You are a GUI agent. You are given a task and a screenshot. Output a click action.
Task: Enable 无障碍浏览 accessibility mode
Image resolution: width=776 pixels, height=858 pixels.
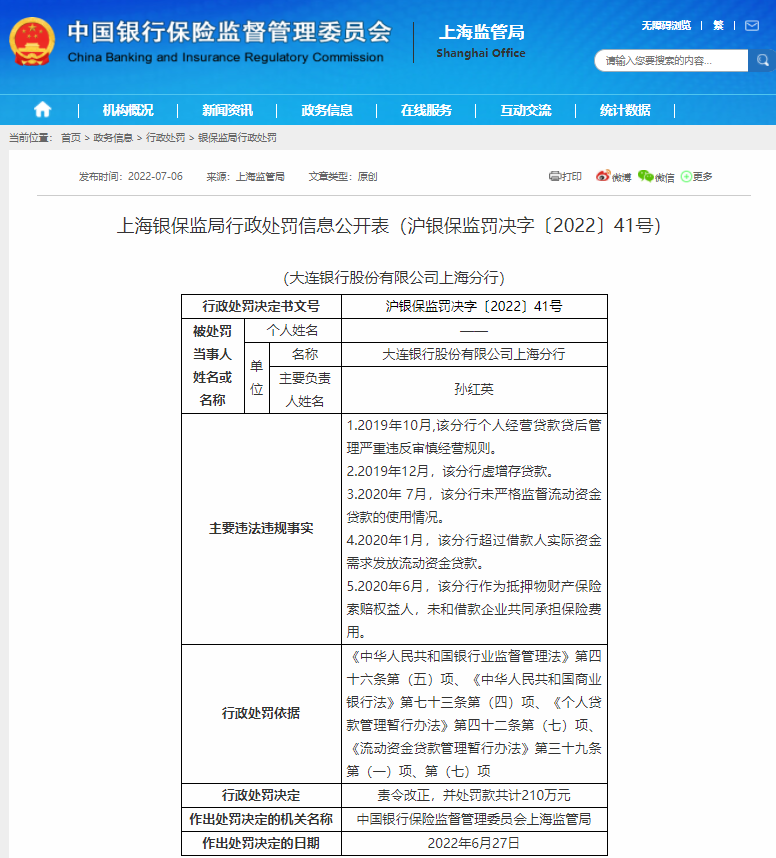(666, 26)
